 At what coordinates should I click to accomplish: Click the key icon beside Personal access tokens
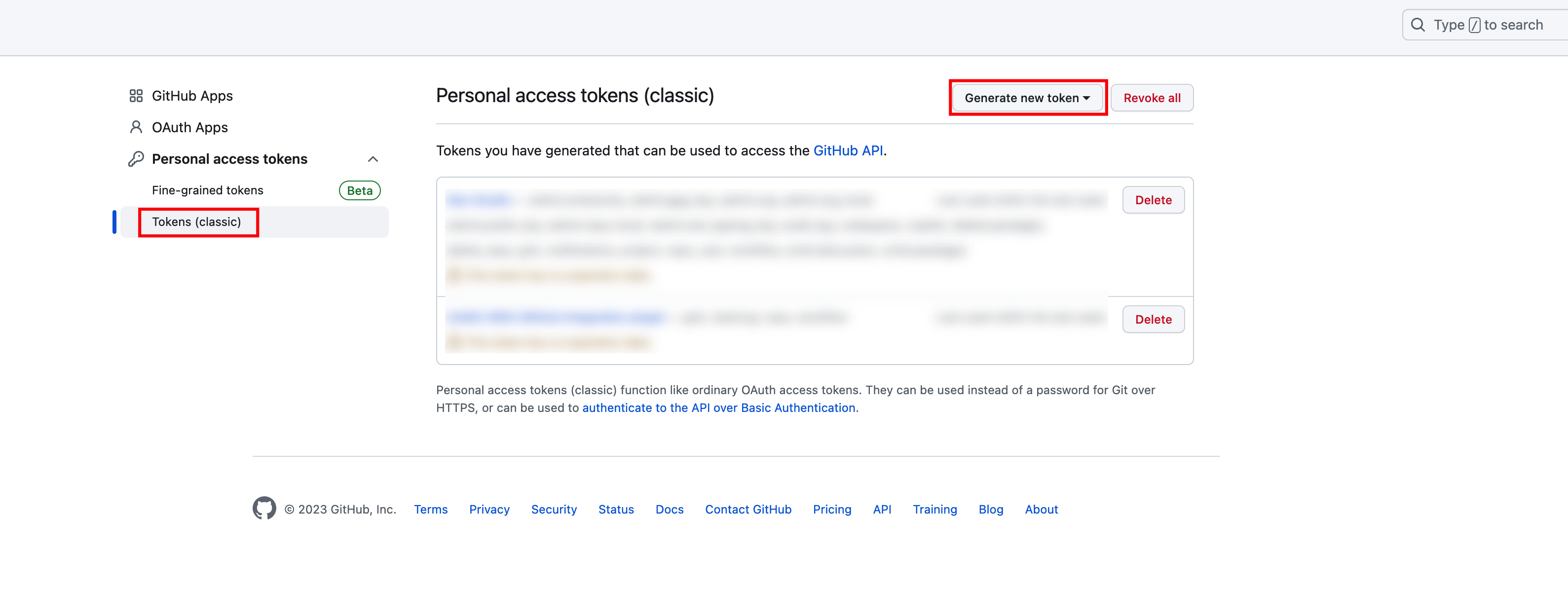(x=135, y=158)
